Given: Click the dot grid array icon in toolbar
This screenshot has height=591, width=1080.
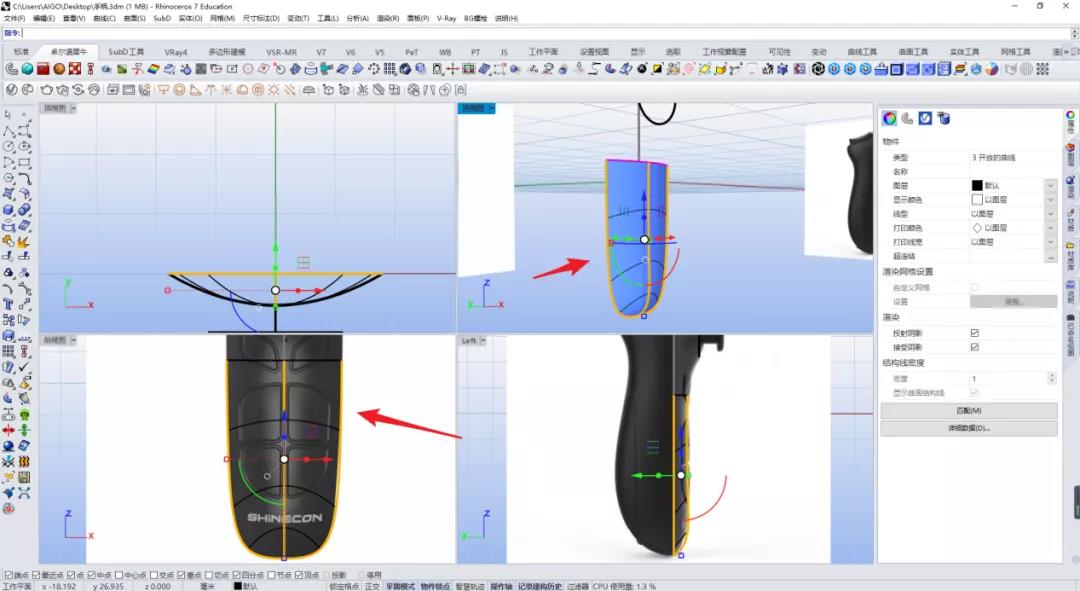Looking at the screenshot, I should pos(390,69).
